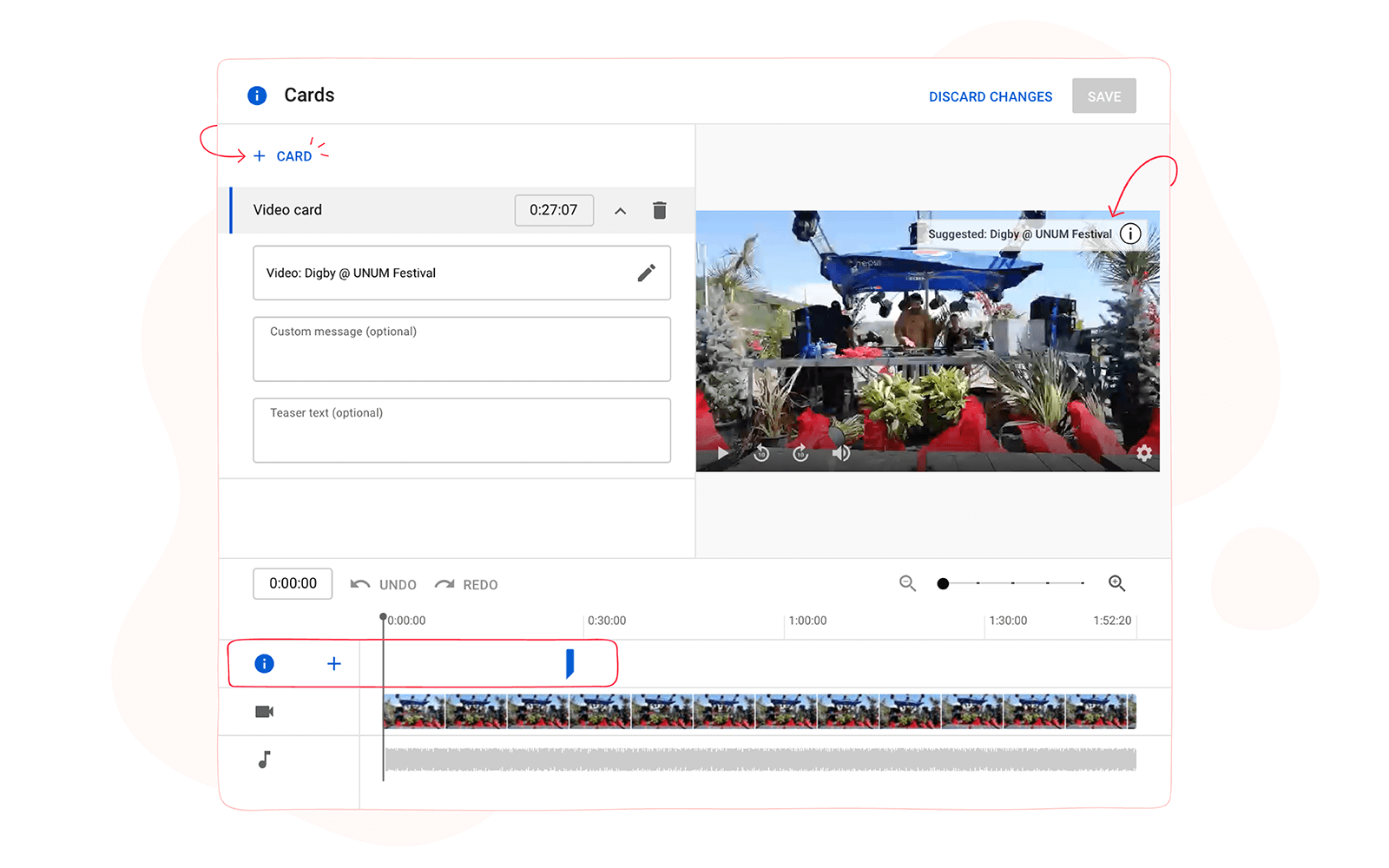Edit the video title with the pencil icon

[x=646, y=273]
